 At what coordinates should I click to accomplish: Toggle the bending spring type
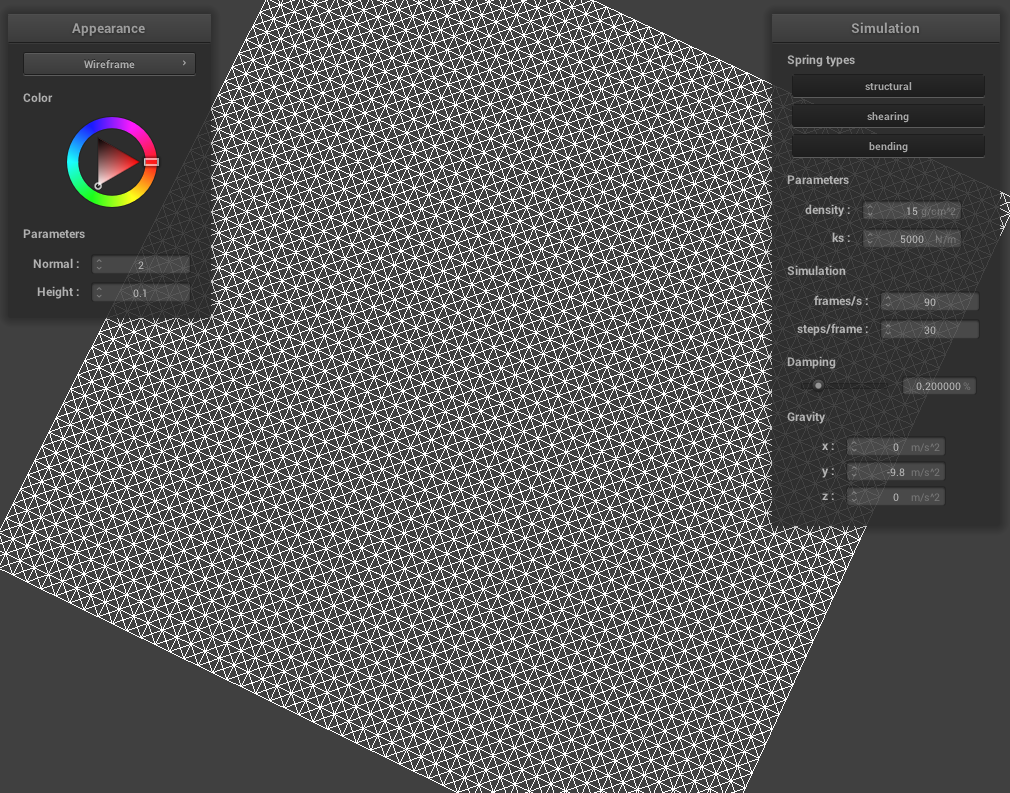click(x=888, y=147)
